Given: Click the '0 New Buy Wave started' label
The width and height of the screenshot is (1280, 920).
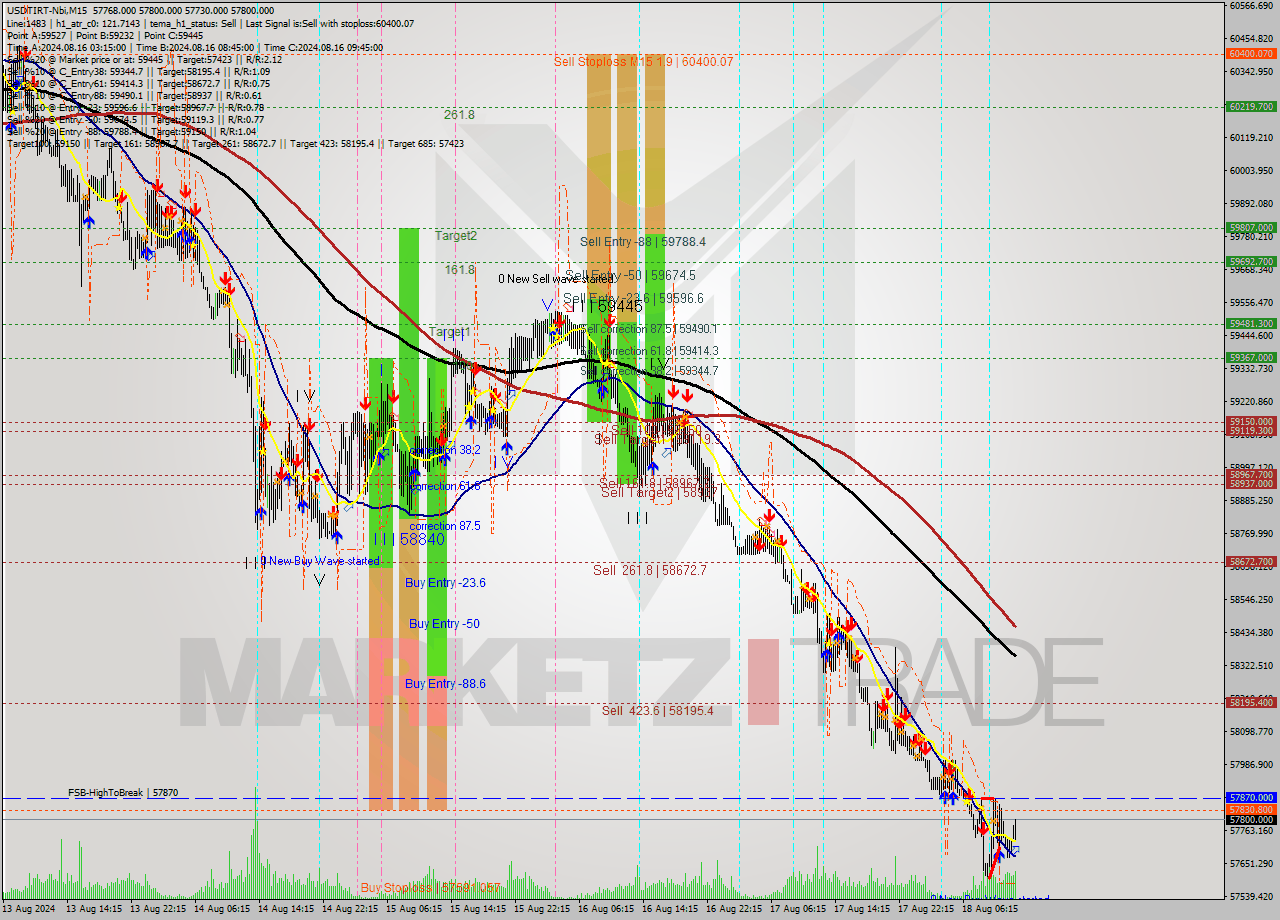Looking at the screenshot, I should 320,561.
